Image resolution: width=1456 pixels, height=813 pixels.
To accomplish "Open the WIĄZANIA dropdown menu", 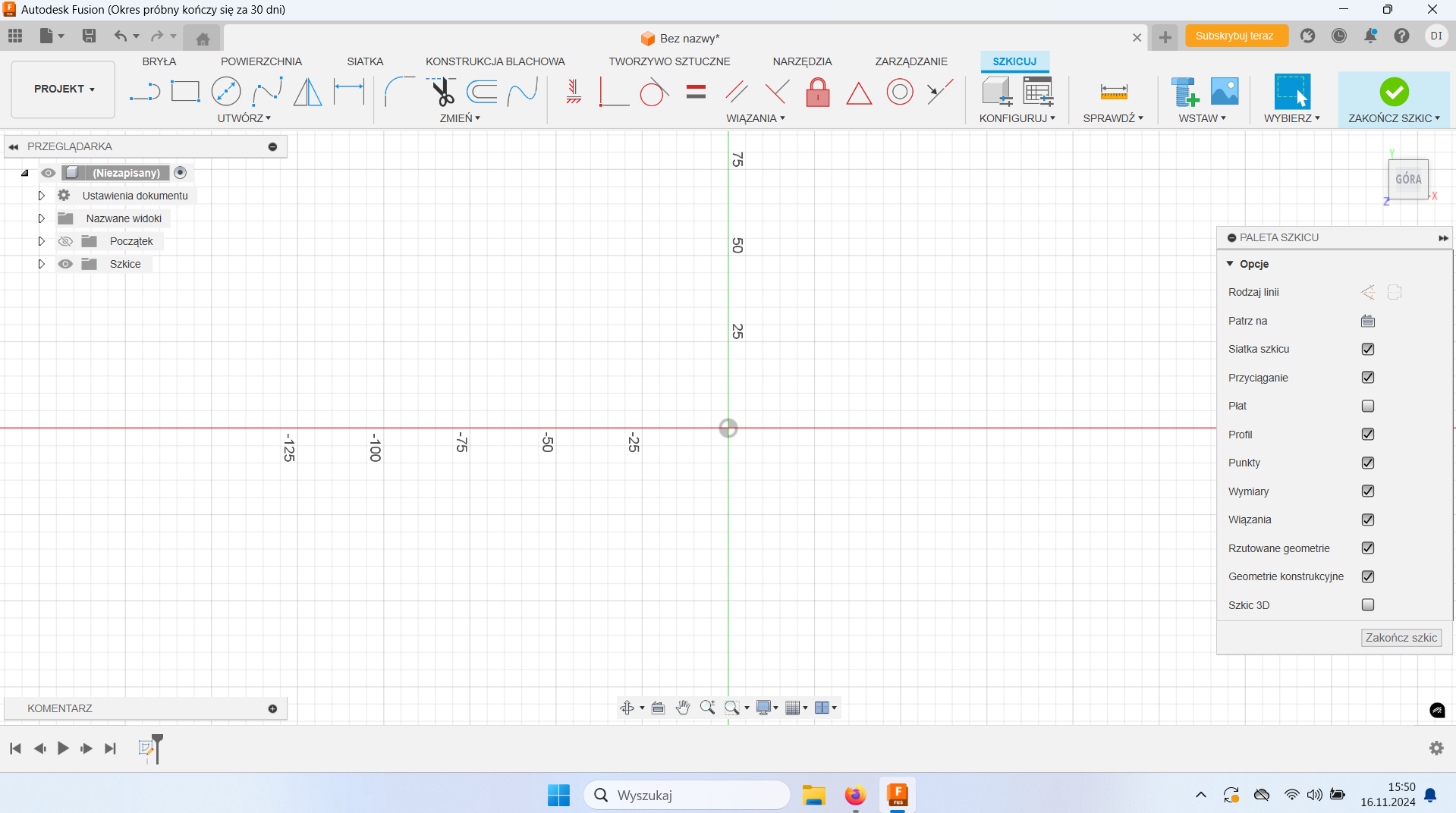I will (x=756, y=118).
